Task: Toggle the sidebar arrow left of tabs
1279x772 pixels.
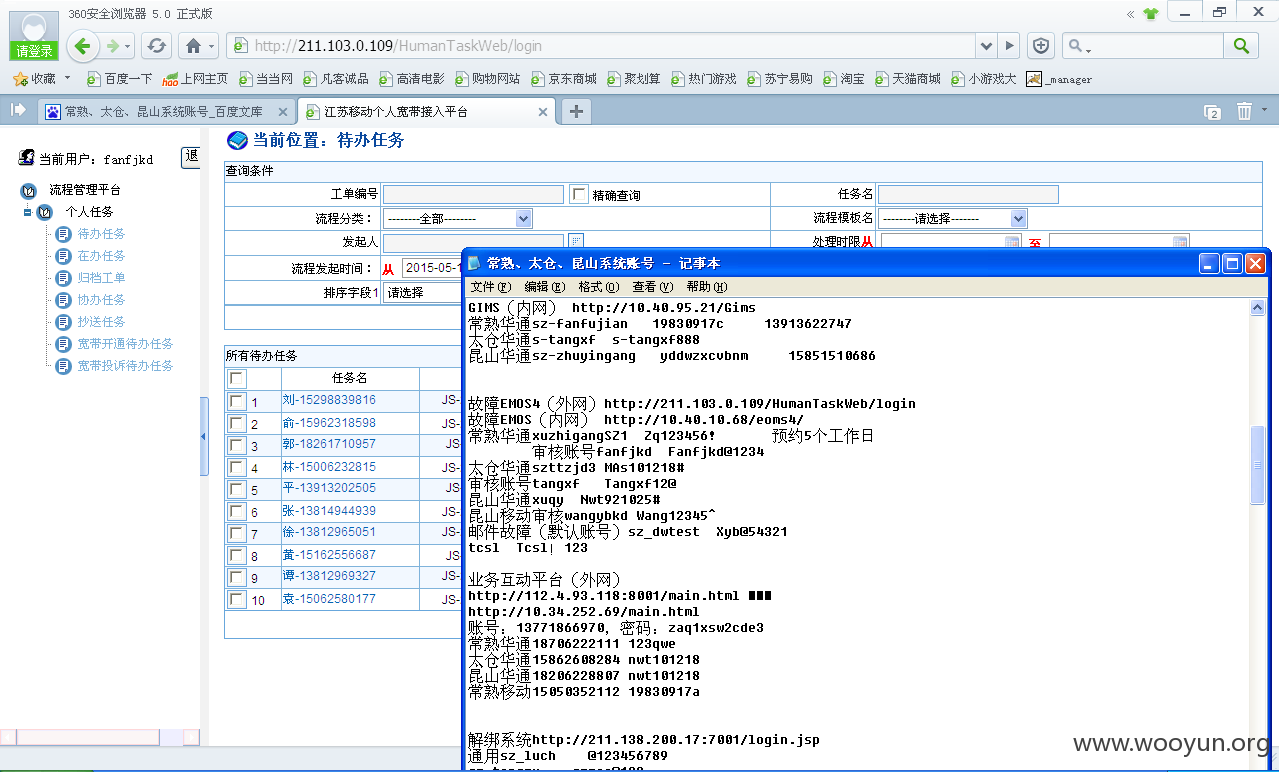Action: pos(17,110)
